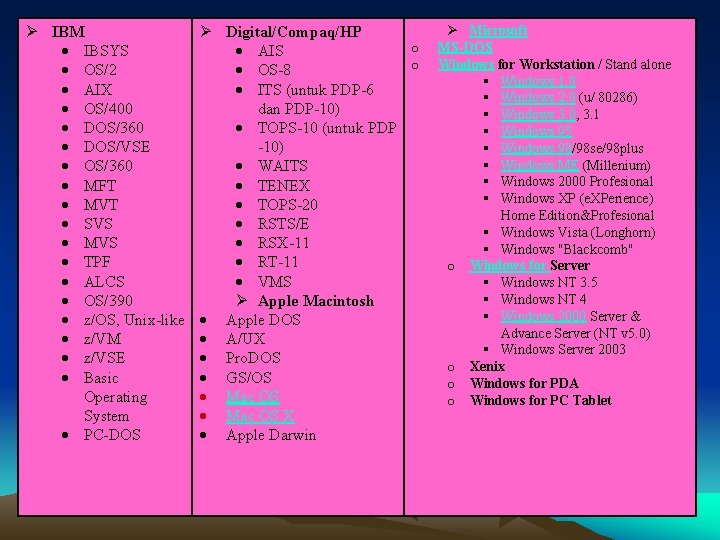Click the IBSYS list item
This screenshot has height=540, width=720.
(x=106, y=51)
